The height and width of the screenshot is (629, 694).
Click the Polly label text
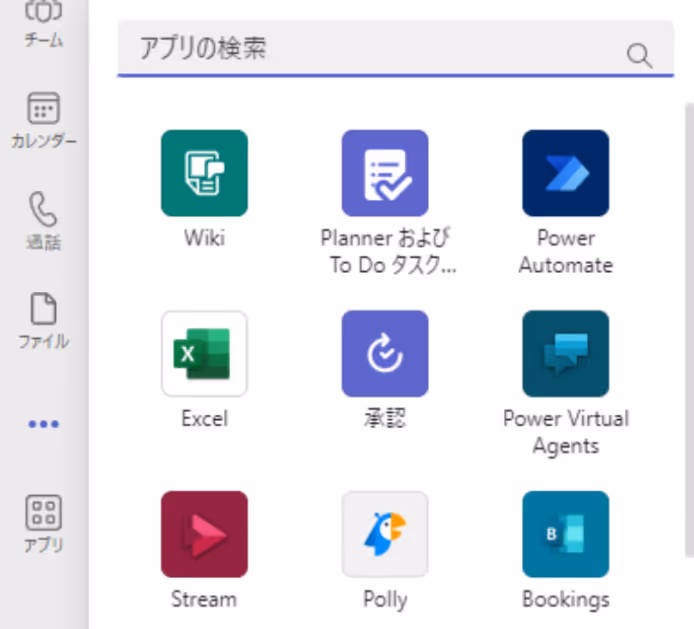point(385,600)
